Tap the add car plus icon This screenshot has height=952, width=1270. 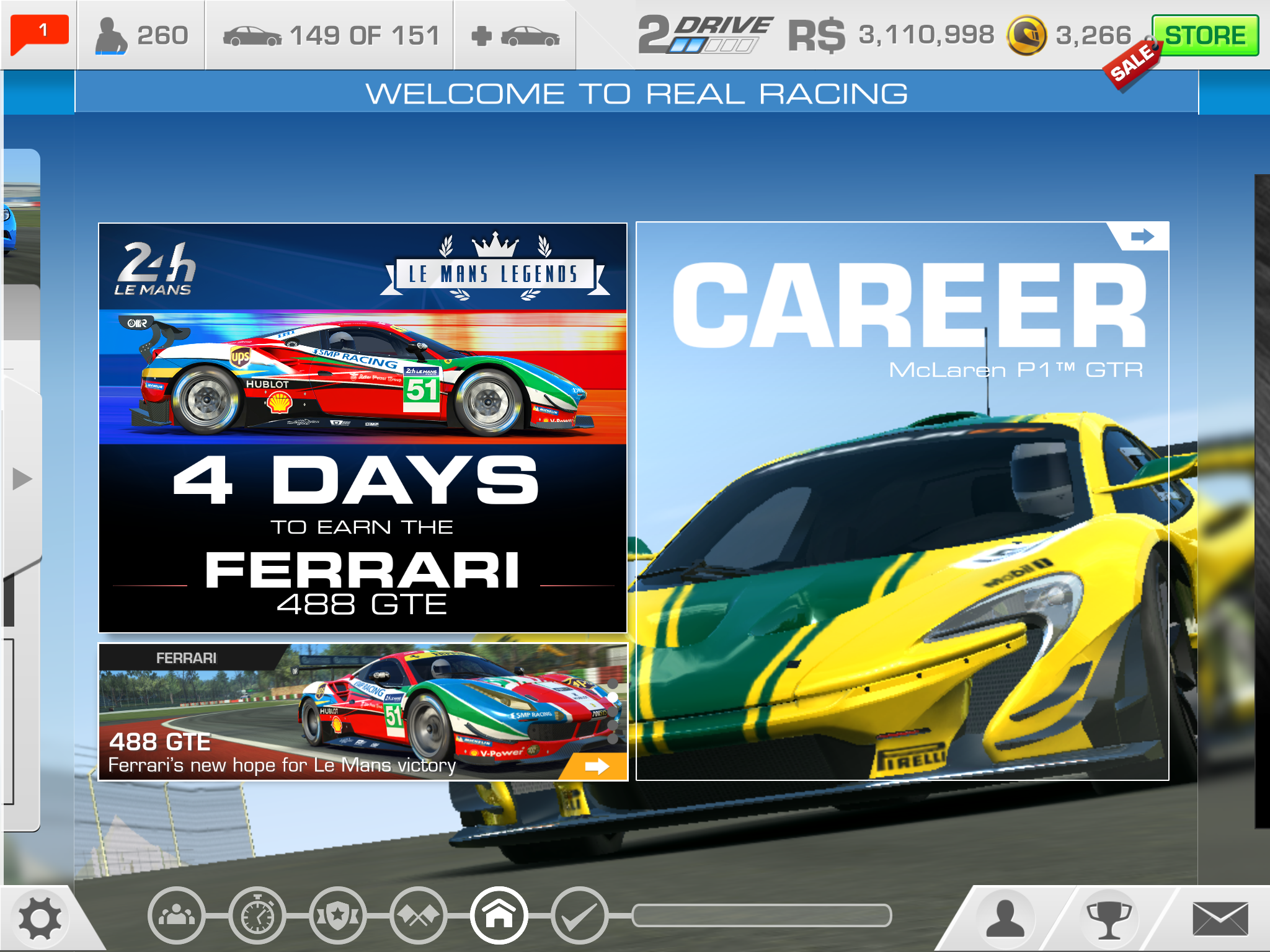click(x=515, y=35)
